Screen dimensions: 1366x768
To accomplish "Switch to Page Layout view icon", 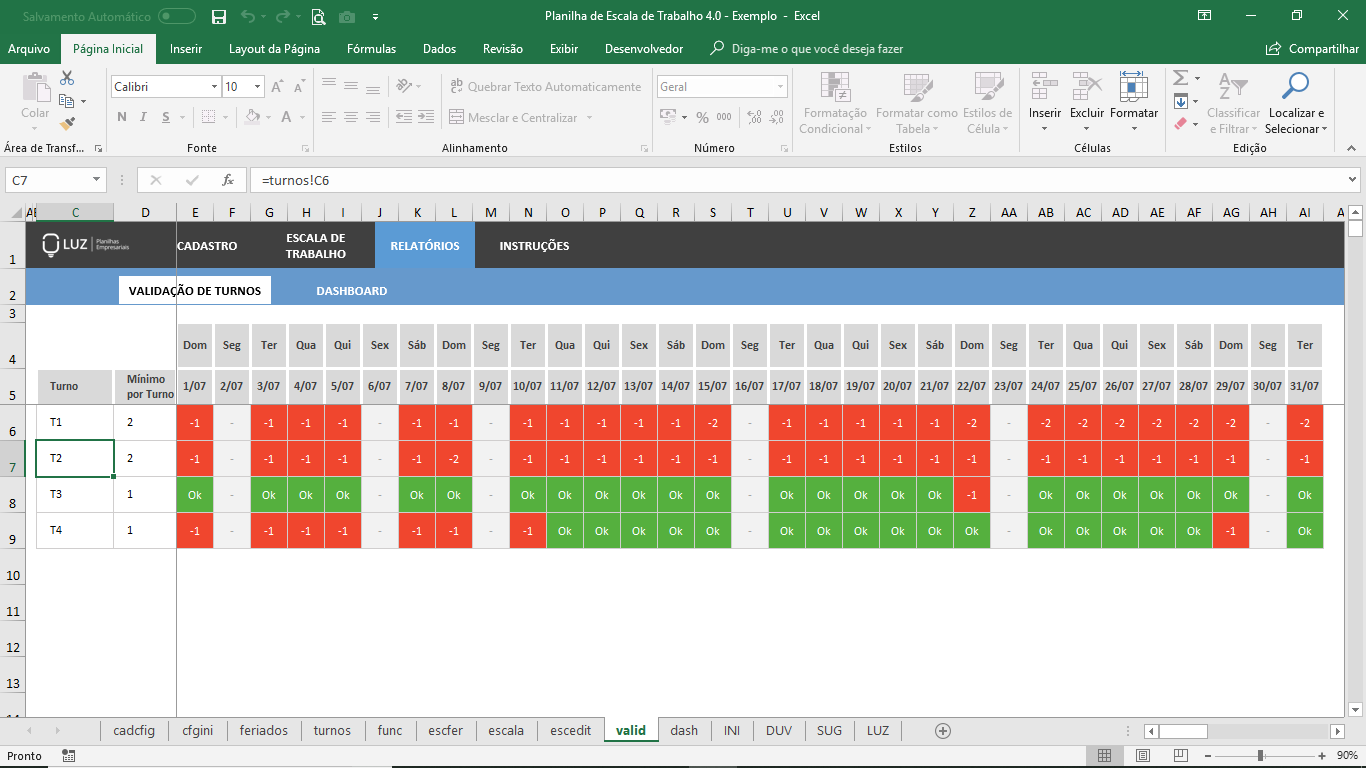I will tap(1143, 756).
